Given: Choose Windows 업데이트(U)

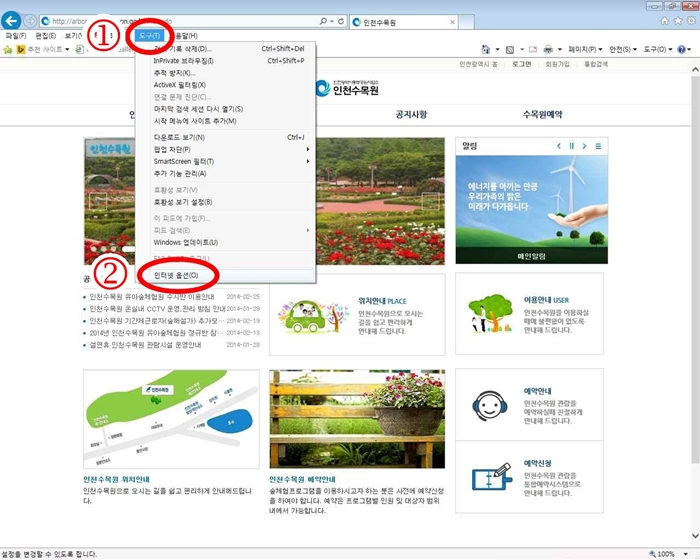Looking at the screenshot, I should (225, 242).
